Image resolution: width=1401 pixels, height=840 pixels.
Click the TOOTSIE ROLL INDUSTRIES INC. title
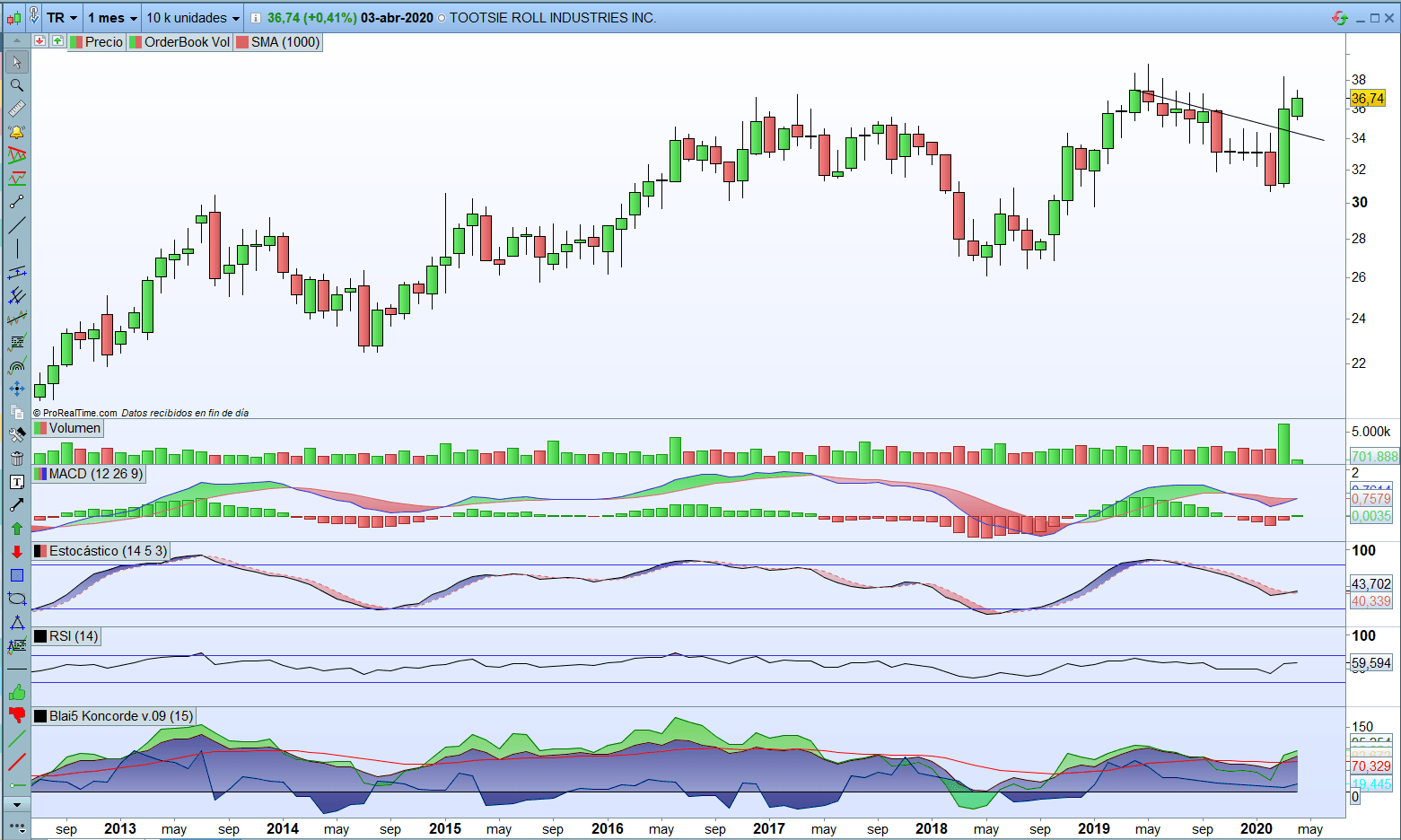(x=553, y=18)
